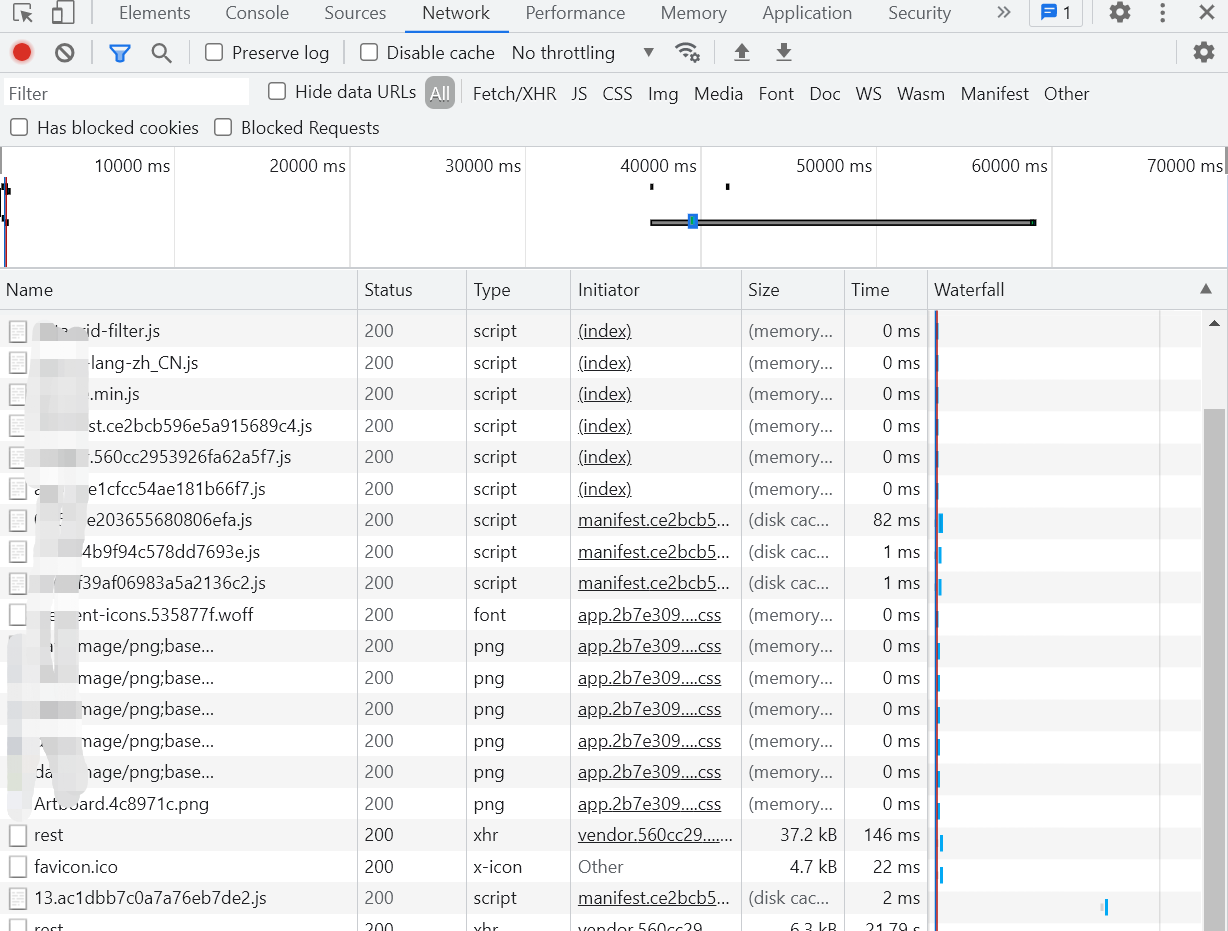Click the Waterfall sort arrow

point(1205,289)
